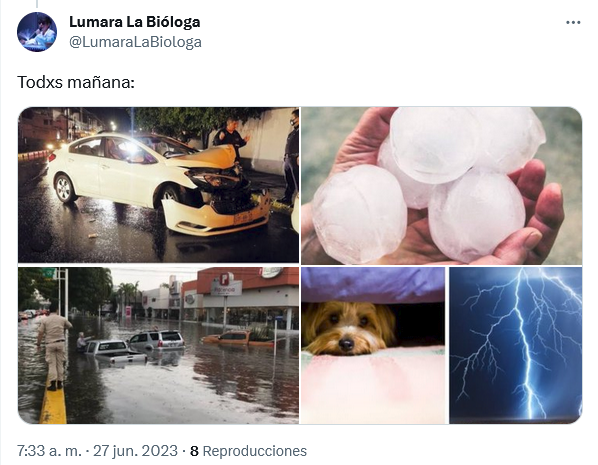
Task: Click the 8 Reproducciones view count
Action: click(x=248, y=451)
